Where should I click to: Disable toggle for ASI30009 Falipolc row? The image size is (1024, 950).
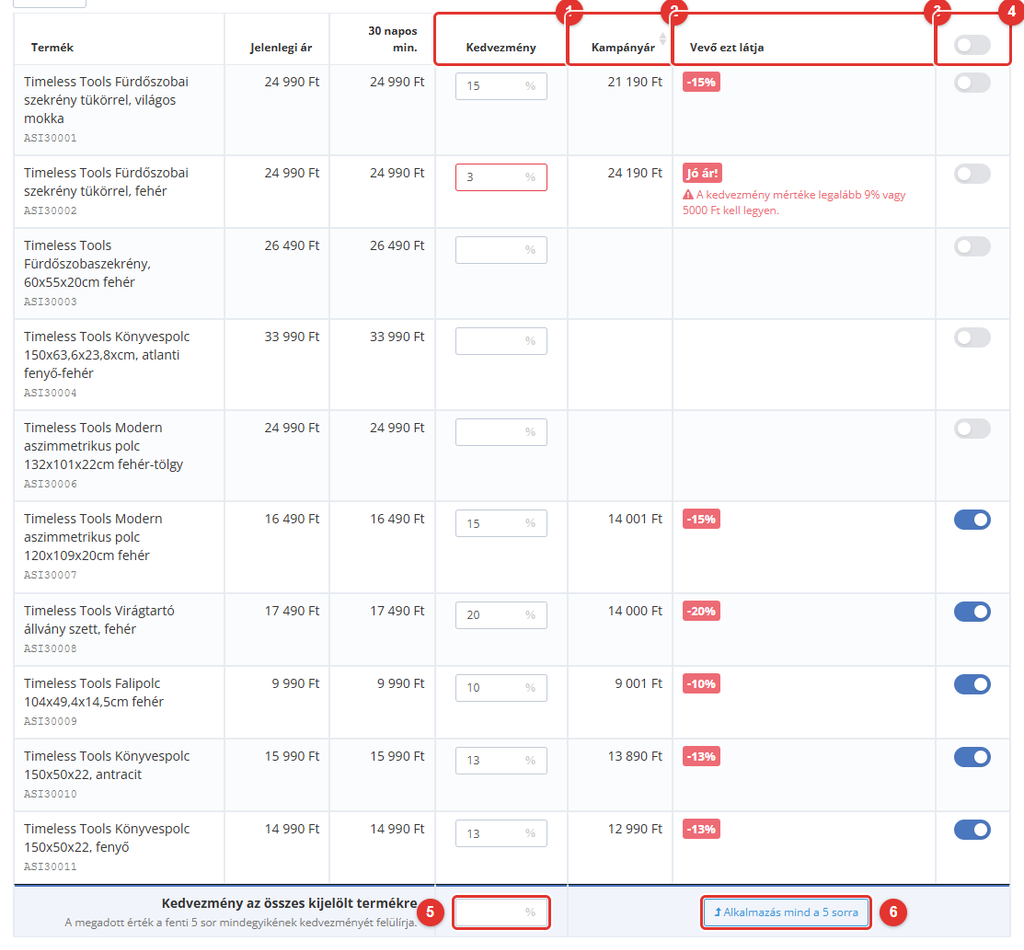tap(972, 684)
